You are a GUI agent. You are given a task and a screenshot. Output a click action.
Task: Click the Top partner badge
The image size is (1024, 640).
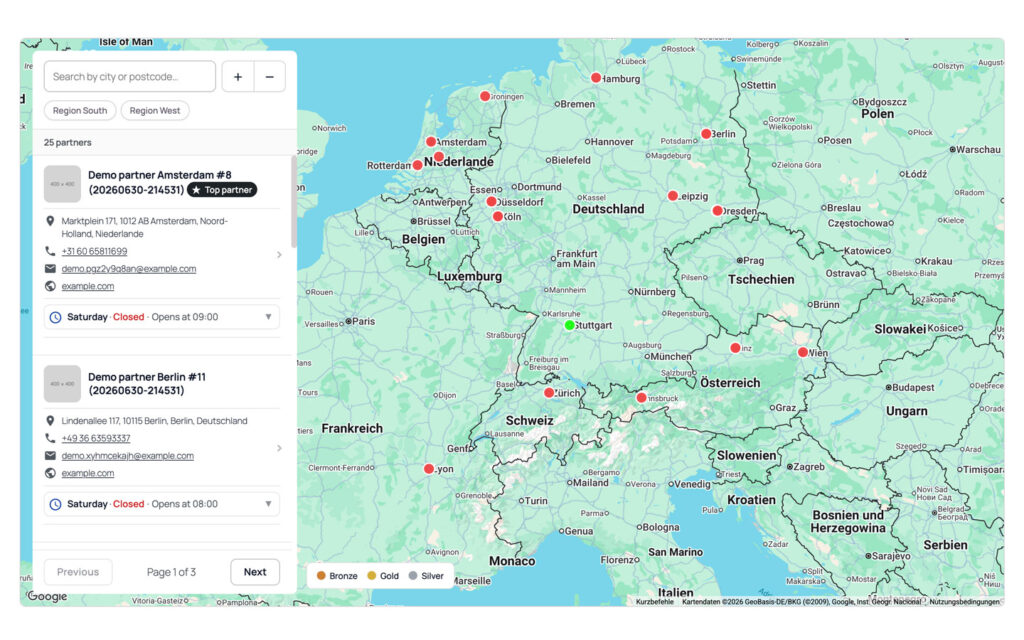point(222,190)
